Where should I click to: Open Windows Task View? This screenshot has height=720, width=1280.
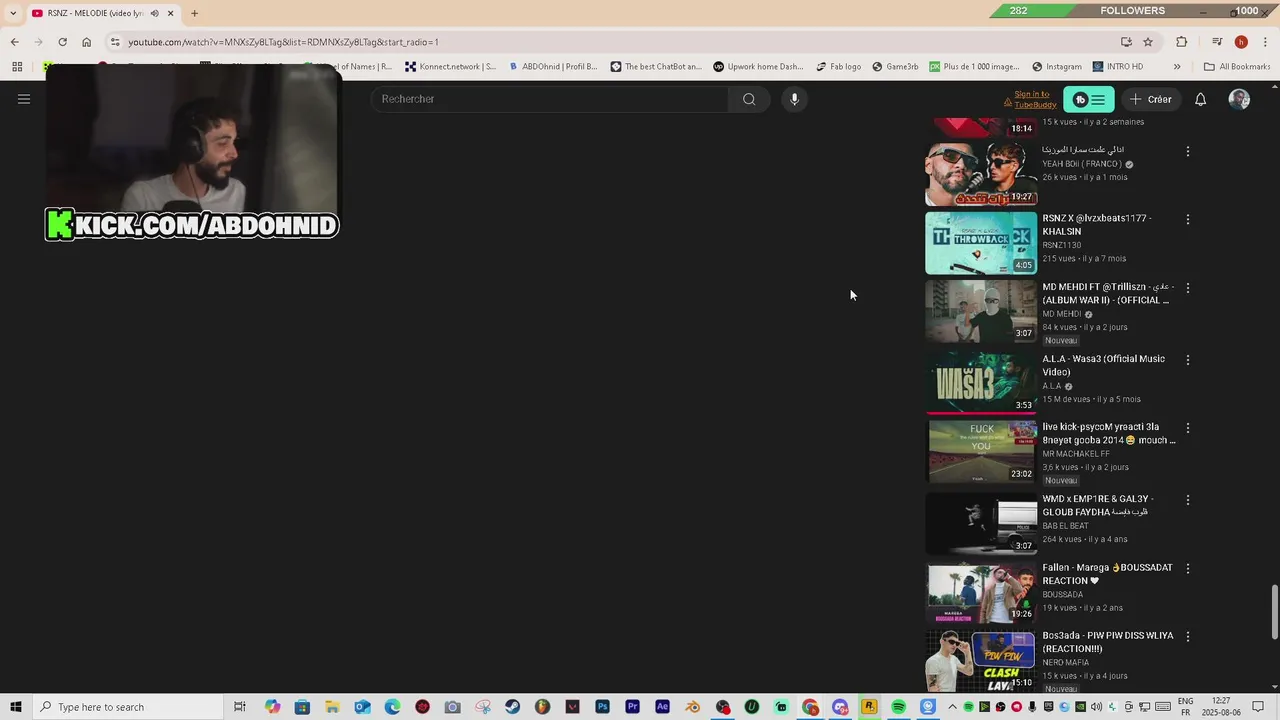pyautogui.click(x=240, y=707)
